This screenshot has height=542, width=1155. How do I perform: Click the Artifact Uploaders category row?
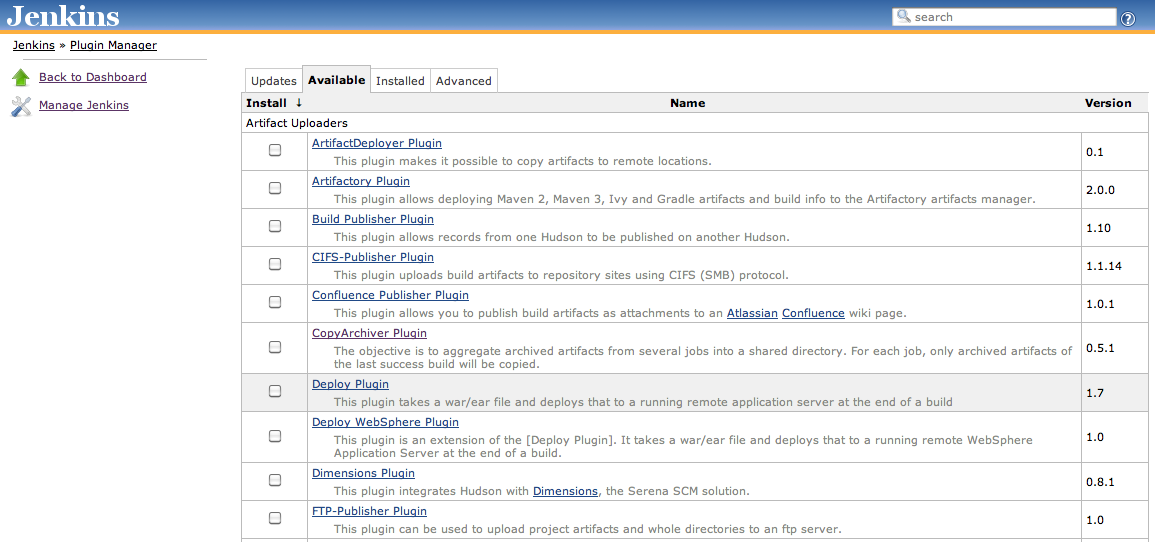coord(695,123)
